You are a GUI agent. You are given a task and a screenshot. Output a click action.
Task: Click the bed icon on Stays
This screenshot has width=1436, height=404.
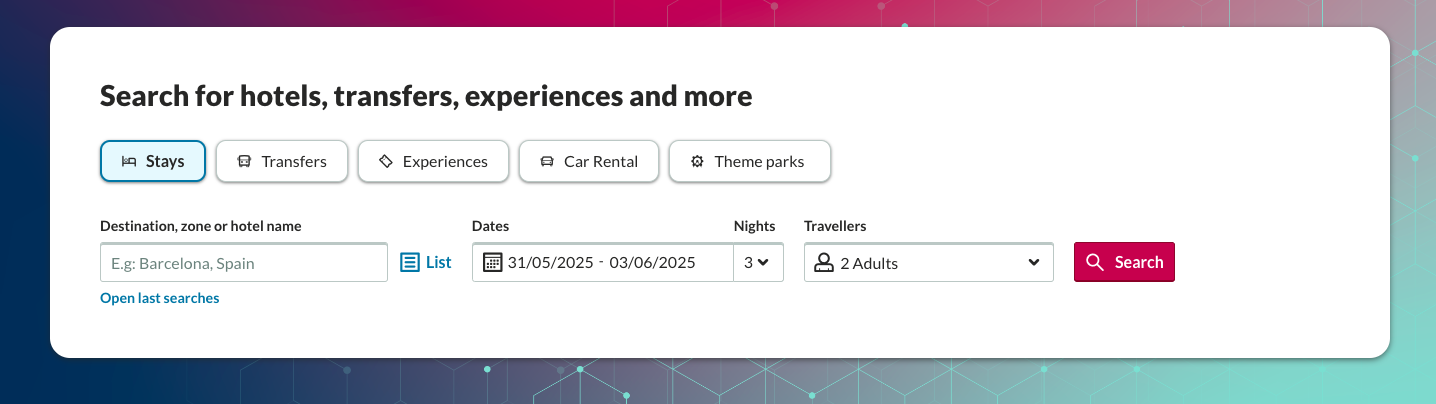click(129, 162)
